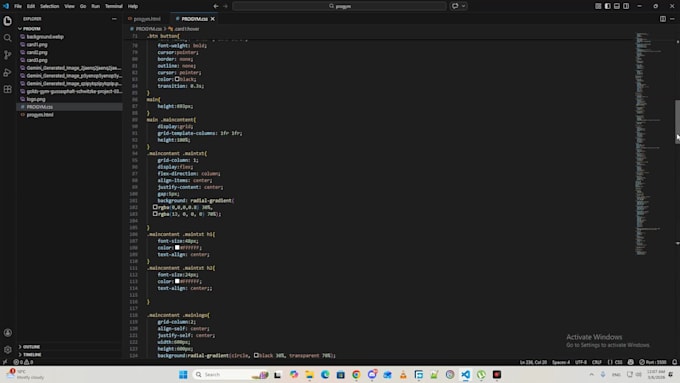Image resolution: width=680 pixels, height=383 pixels.
Task: Toggle the bottom panel
Action: [x=617, y=6]
